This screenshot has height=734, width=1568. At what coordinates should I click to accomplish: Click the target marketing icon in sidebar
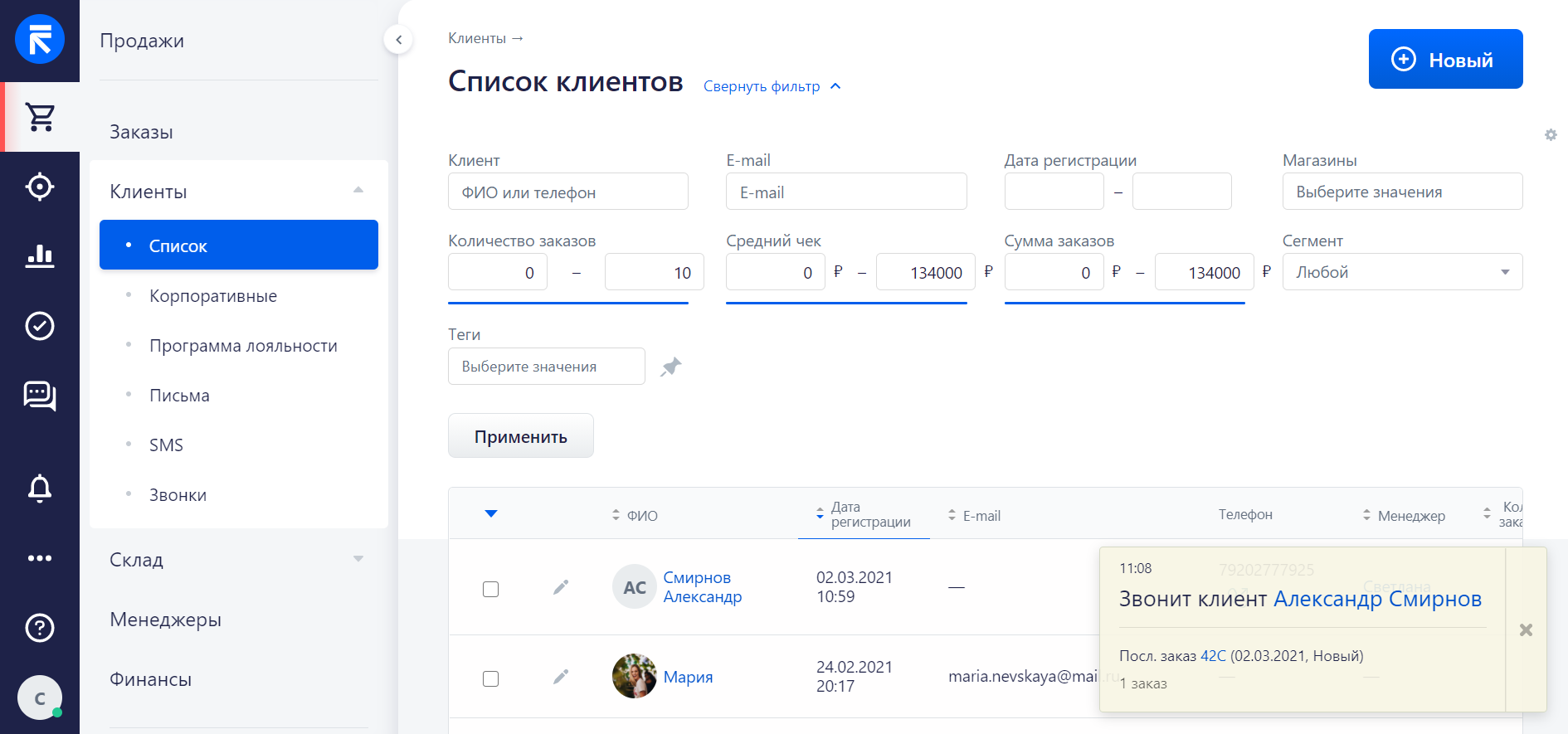(x=40, y=187)
